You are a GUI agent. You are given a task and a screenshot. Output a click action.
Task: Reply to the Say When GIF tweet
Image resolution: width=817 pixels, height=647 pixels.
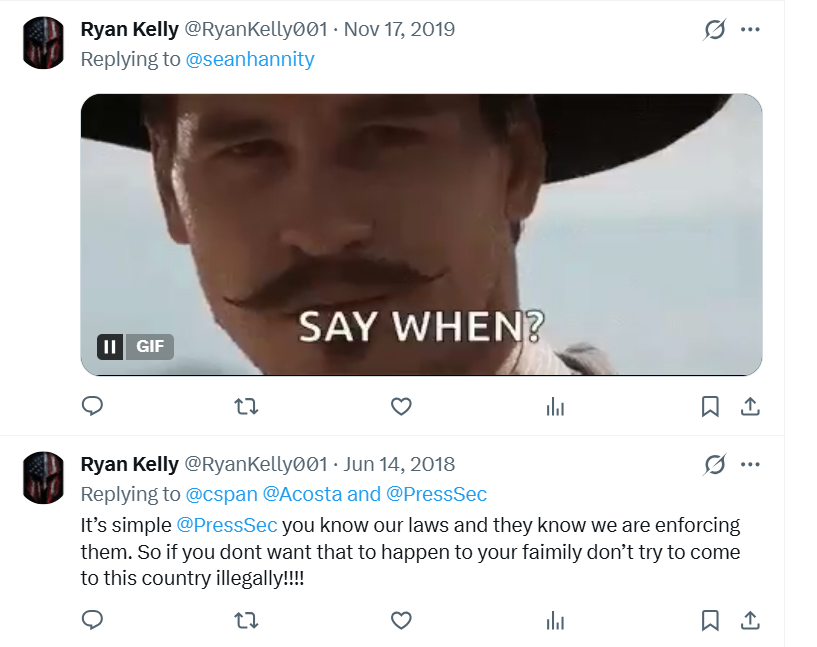point(92,406)
